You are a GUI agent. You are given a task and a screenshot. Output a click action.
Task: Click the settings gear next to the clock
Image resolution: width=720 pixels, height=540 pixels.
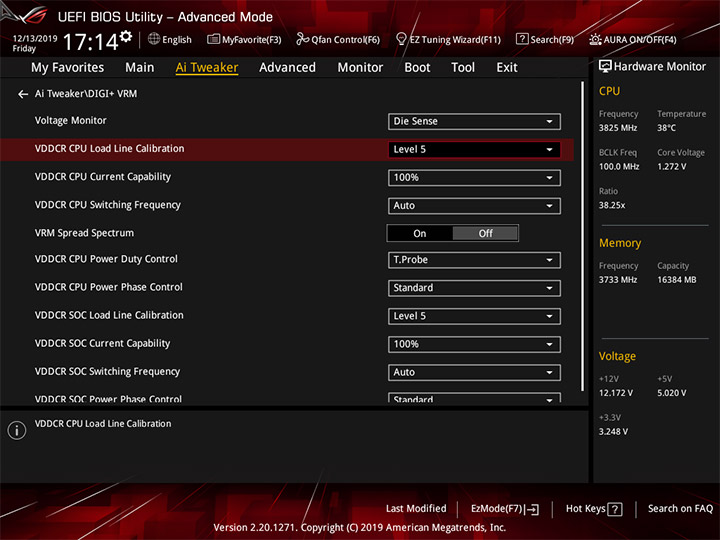pos(126,36)
